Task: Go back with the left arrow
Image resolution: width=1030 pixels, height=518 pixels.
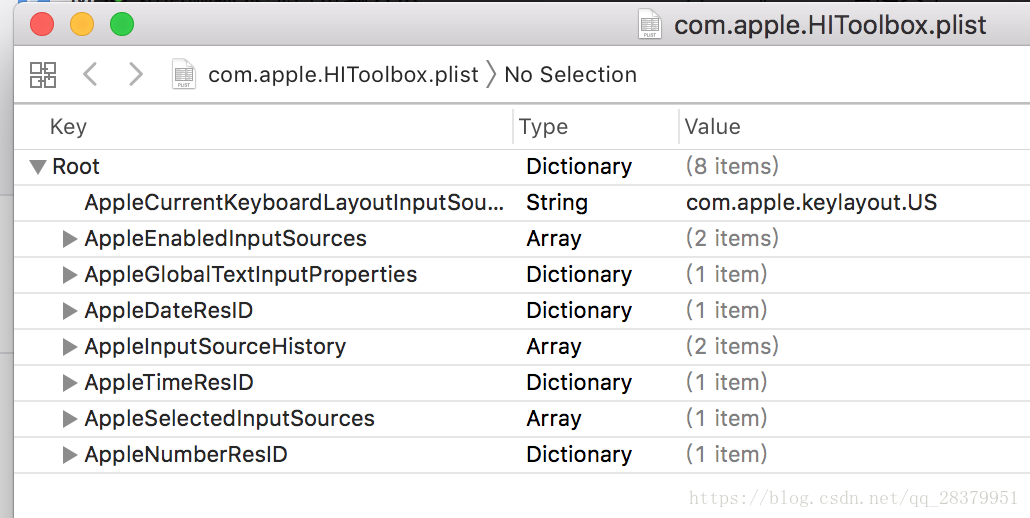Action: [90, 74]
